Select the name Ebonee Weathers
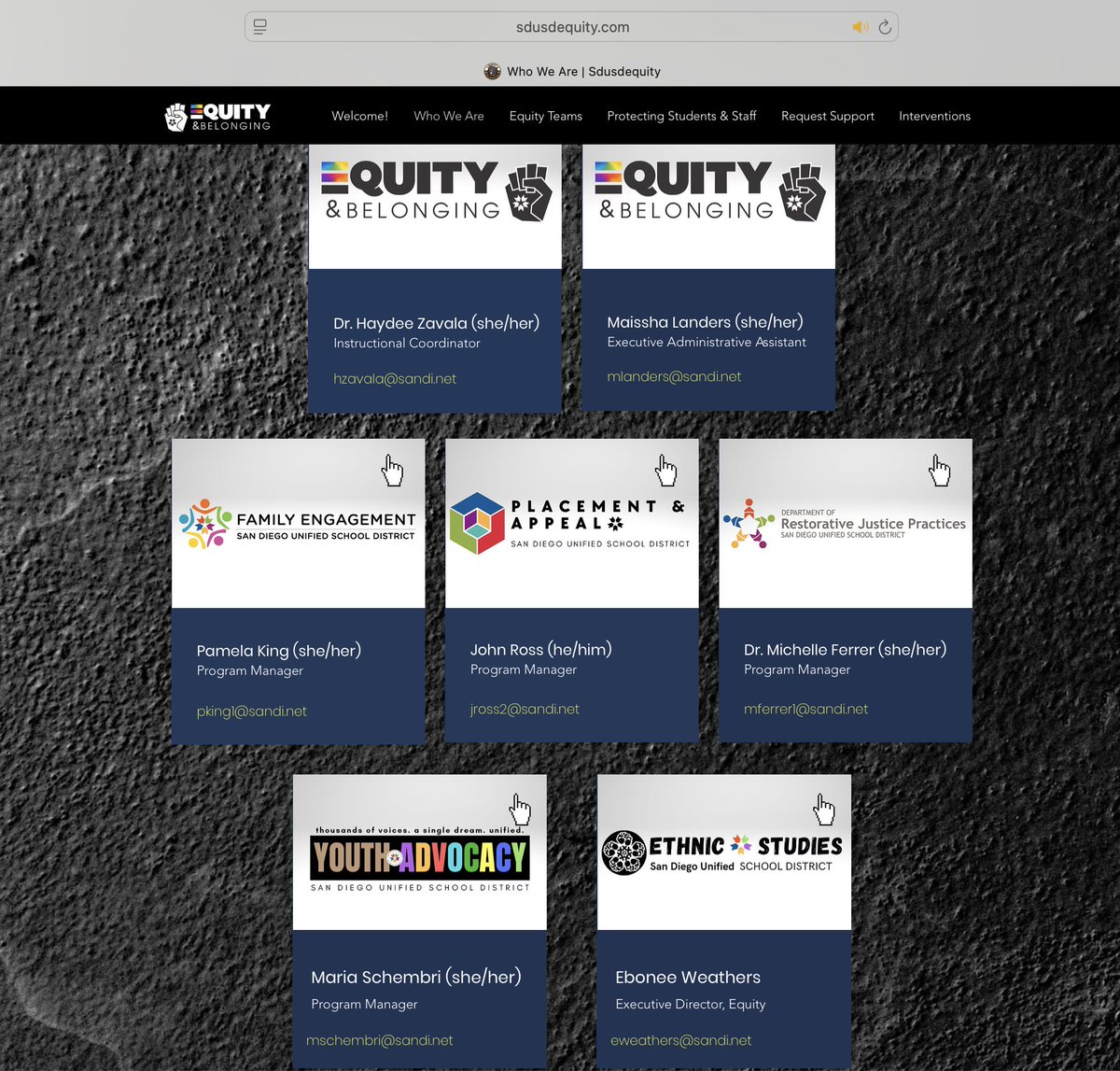Screen dimensions: 1120x1071 click(688, 978)
